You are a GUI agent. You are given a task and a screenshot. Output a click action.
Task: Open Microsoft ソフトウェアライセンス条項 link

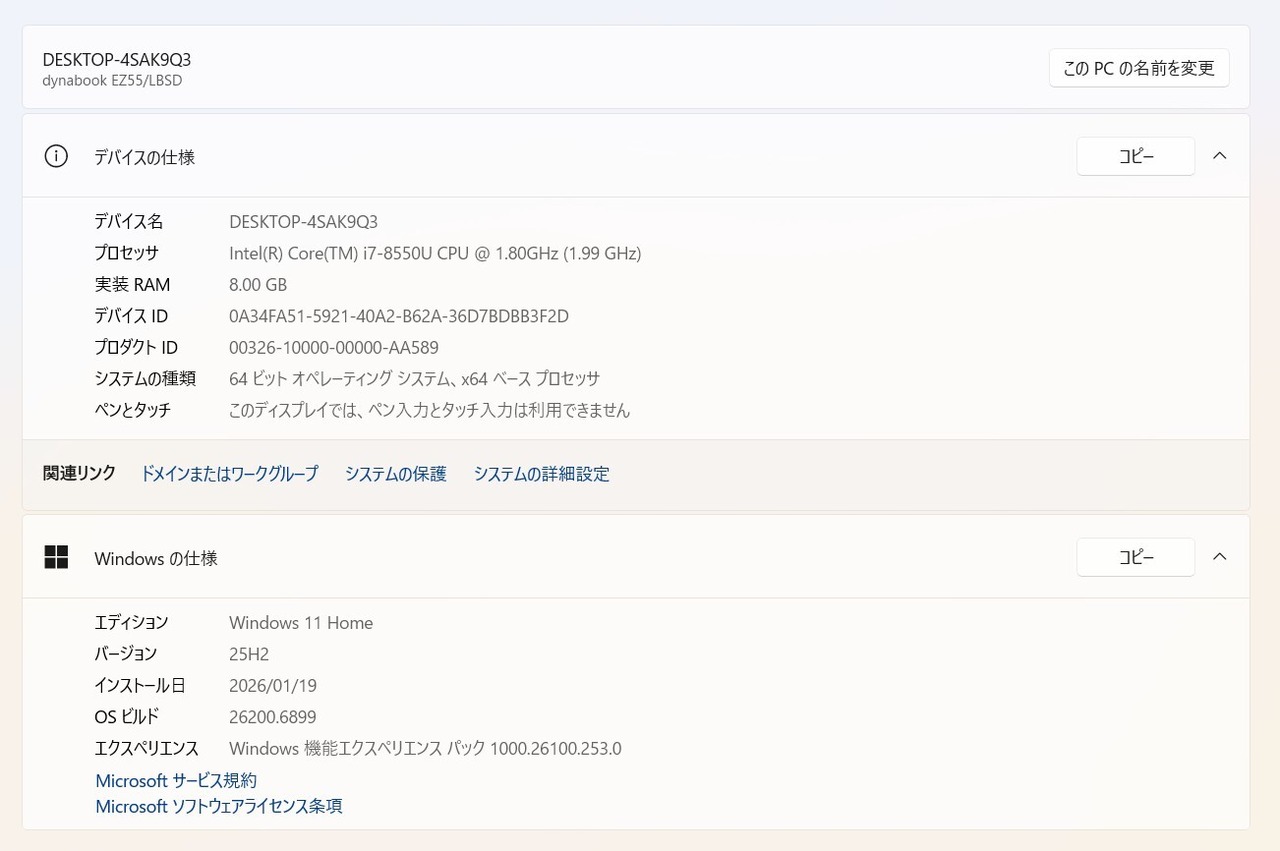tap(219, 806)
